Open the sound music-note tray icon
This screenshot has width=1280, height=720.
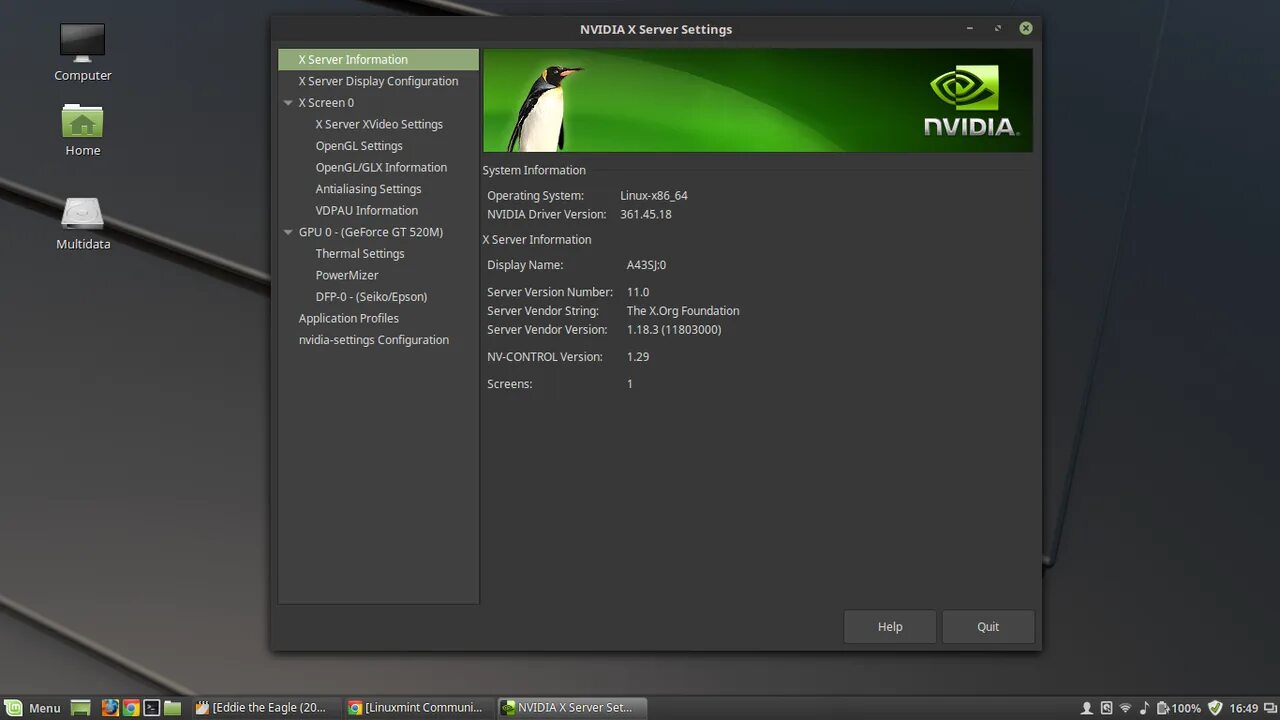click(x=1145, y=708)
